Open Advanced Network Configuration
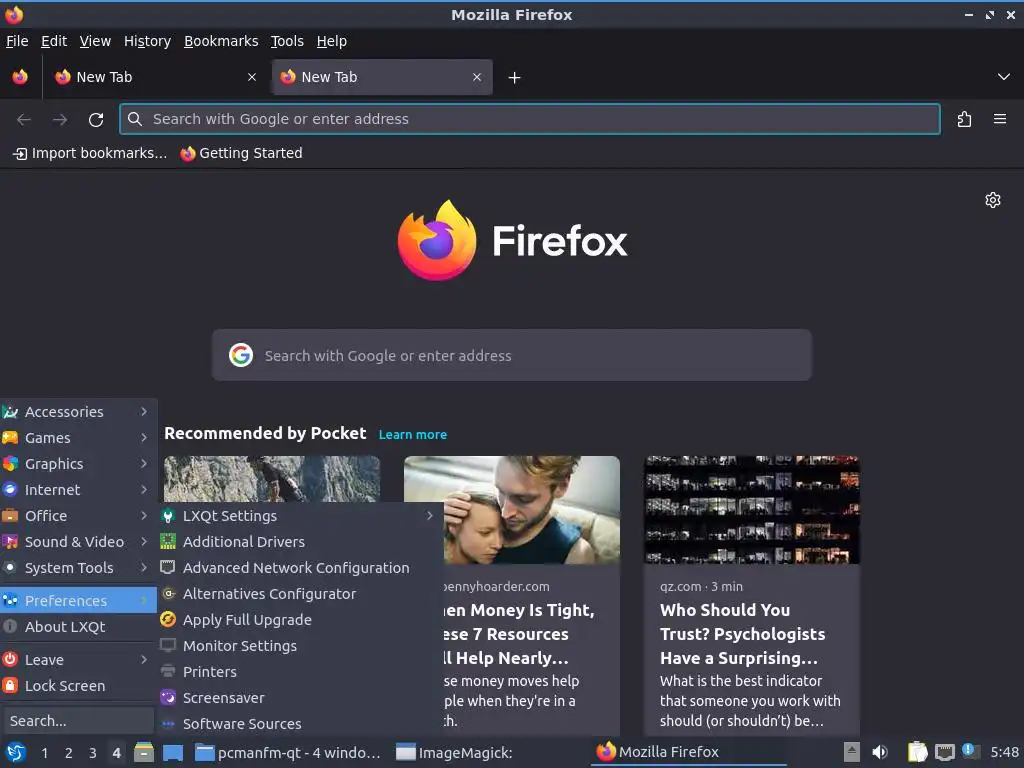This screenshot has height=768, width=1024. (300, 568)
